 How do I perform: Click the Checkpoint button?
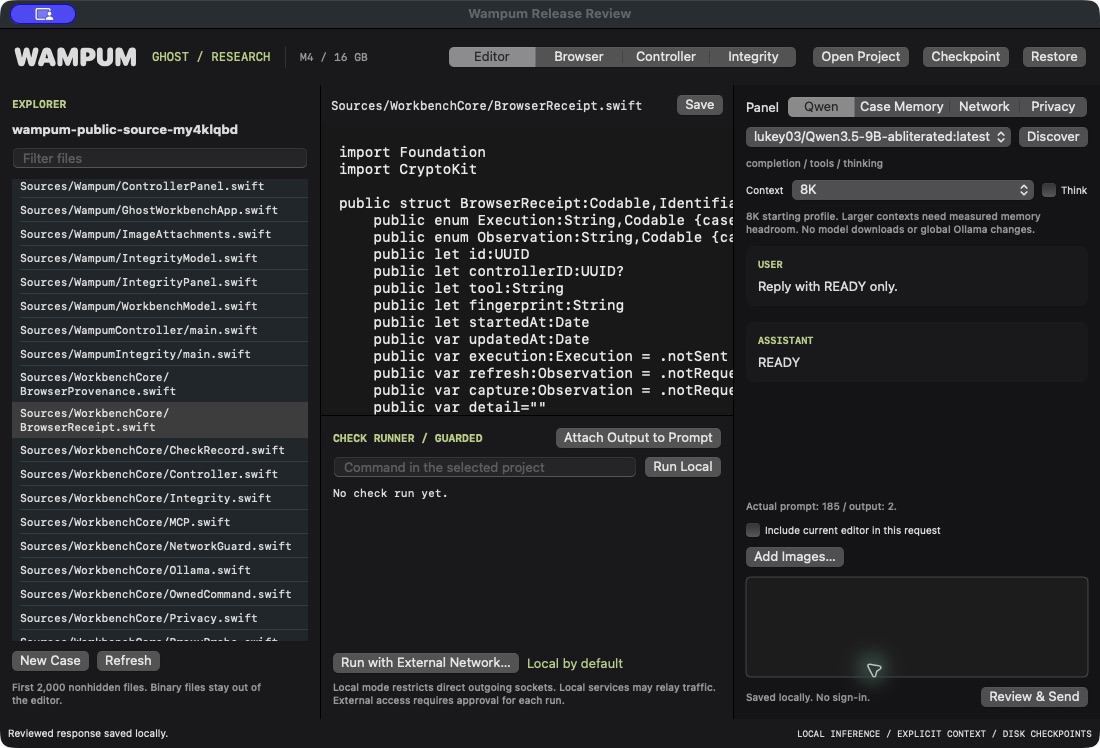(x=965, y=57)
